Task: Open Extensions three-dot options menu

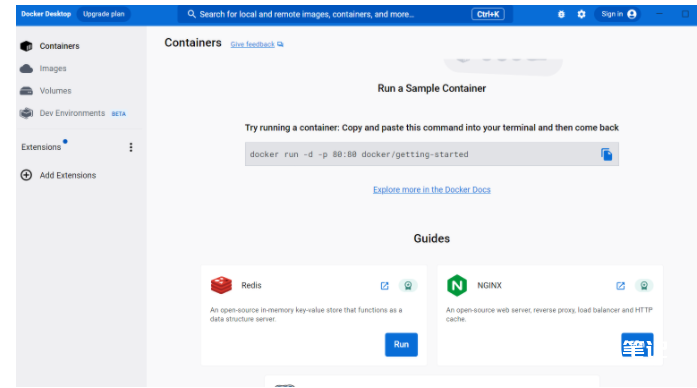Action: [131, 147]
